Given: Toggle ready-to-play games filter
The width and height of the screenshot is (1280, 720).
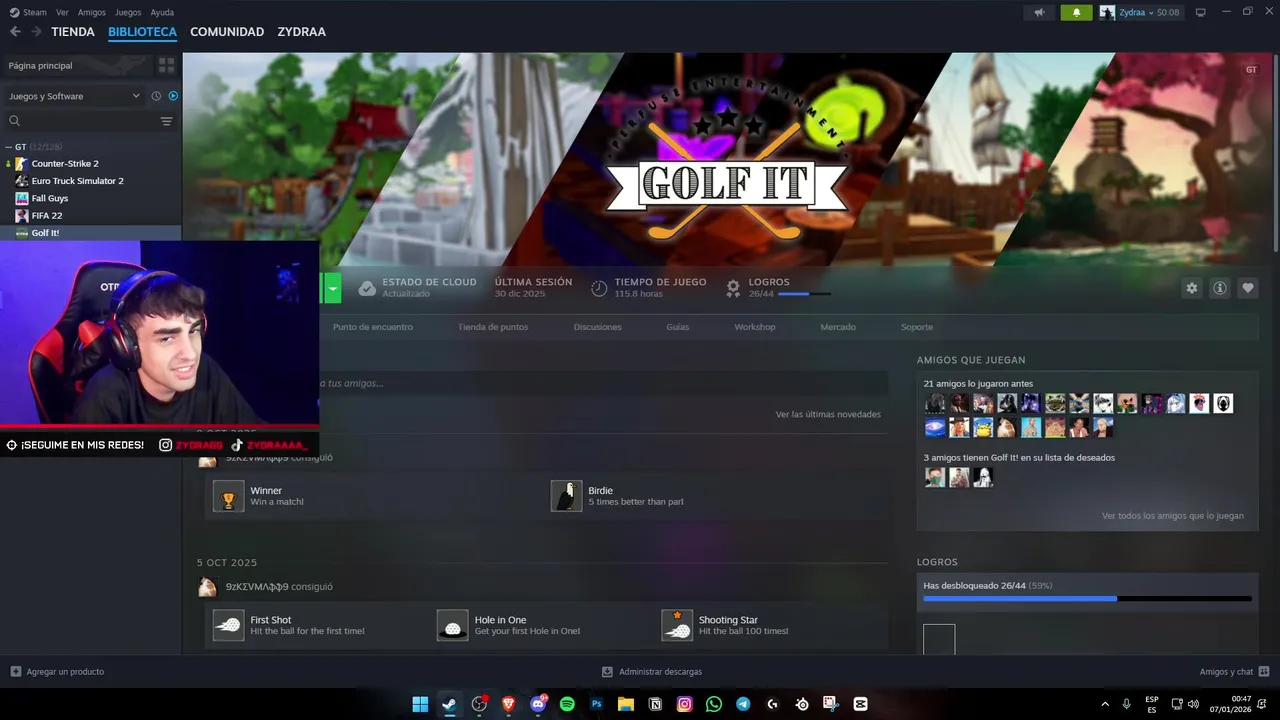Looking at the screenshot, I should (x=173, y=96).
